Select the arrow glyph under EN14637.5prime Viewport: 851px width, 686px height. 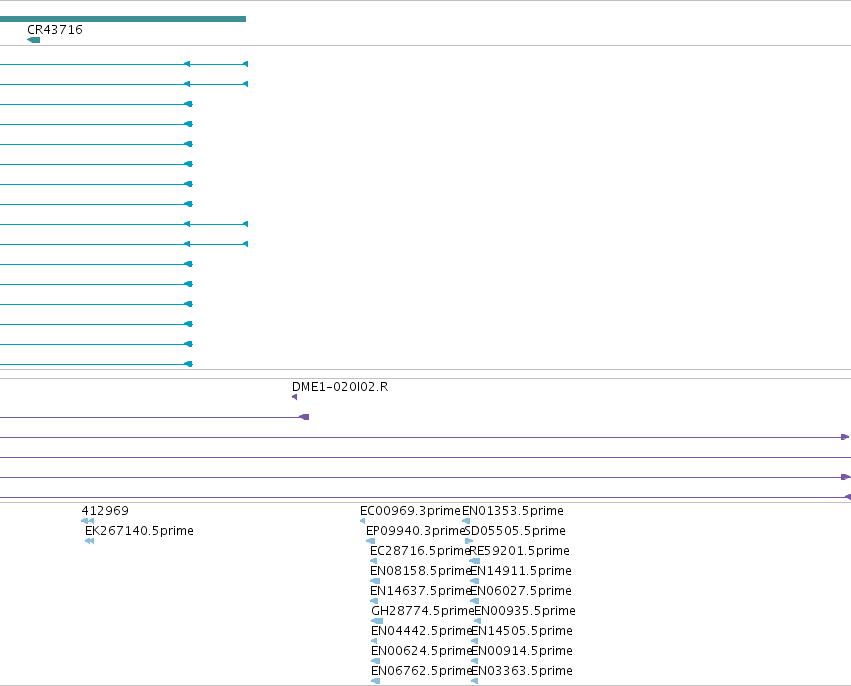point(373,601)
